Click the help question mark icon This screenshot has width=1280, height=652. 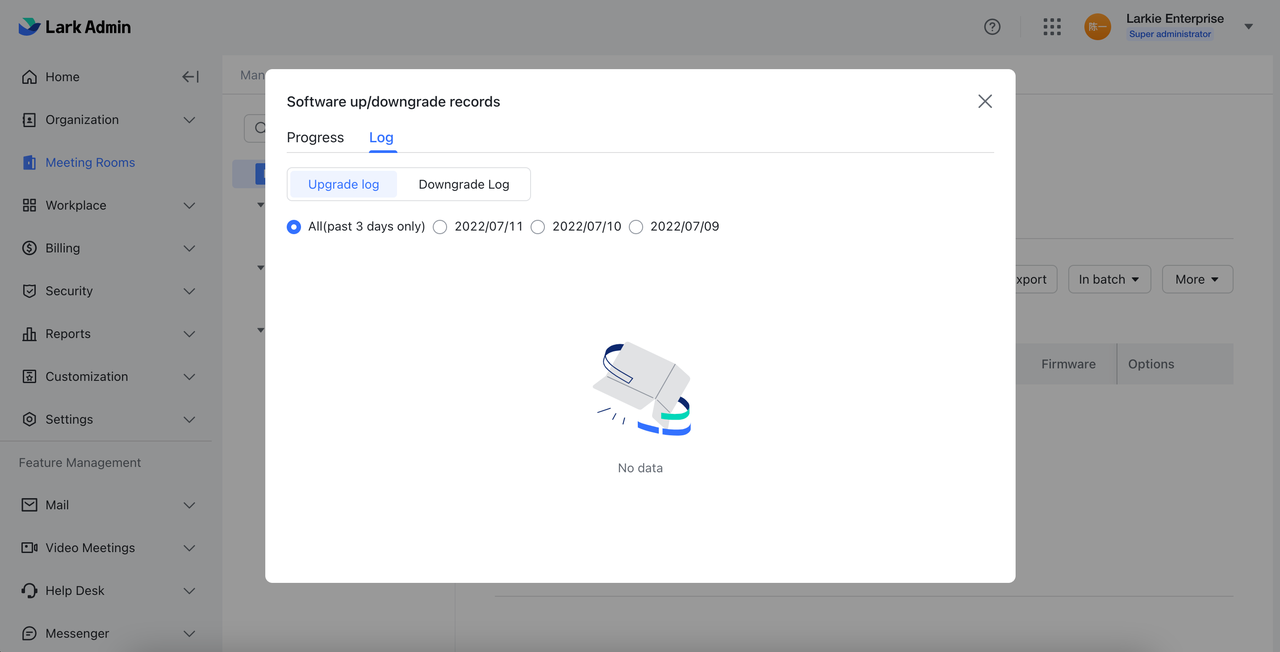(x=992, y=27)
